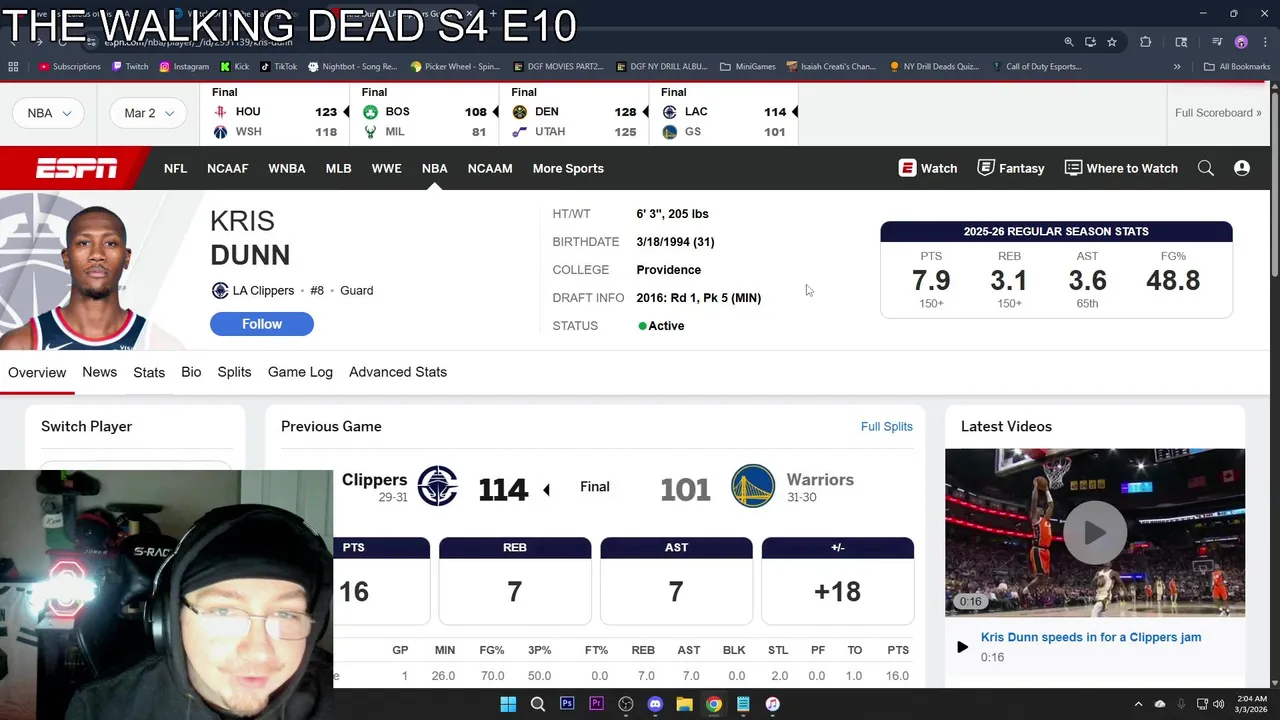This screenshot has width=1280, height=720.
Task: Open the ESPN user profile icon
Action: (1242, 168)
